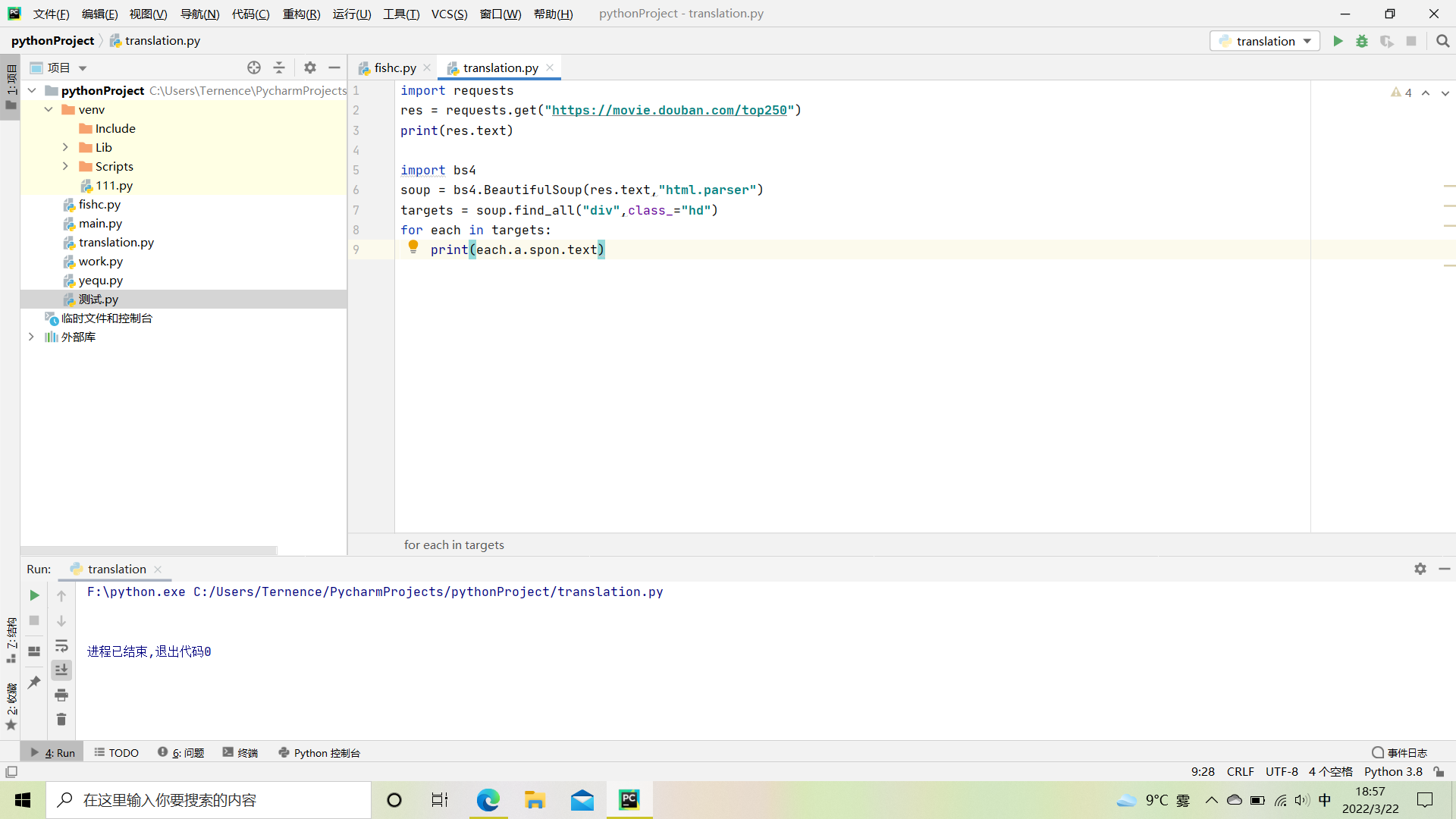This screenshot has width=1456, height=819.
Task: Open the 重构(R) menu
Action: tap(301, 14)
